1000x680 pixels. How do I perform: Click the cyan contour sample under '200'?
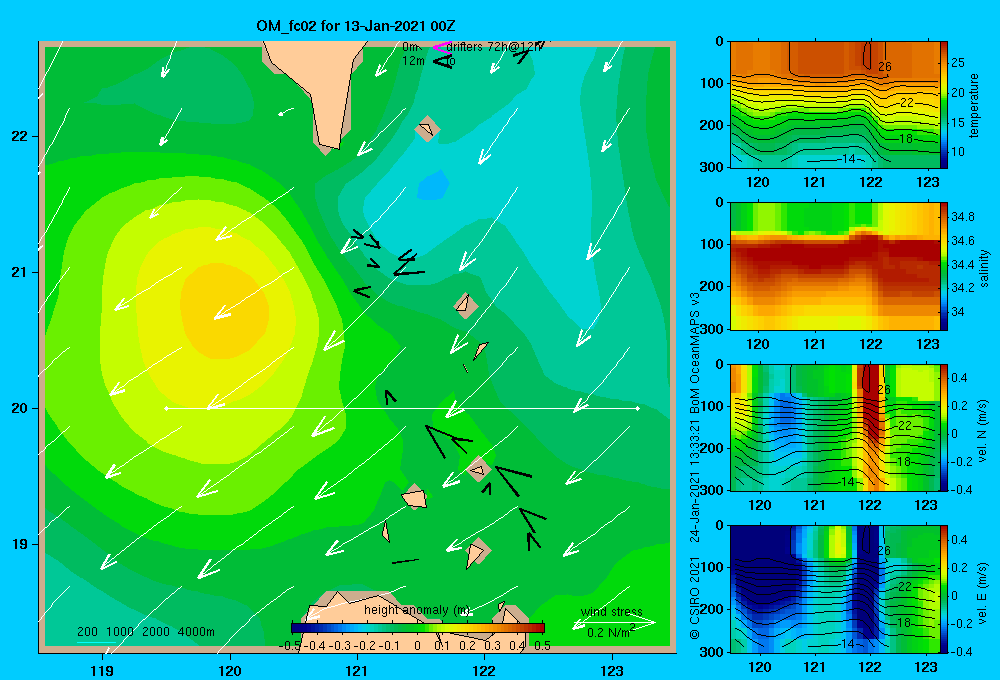tap(97, 642)
